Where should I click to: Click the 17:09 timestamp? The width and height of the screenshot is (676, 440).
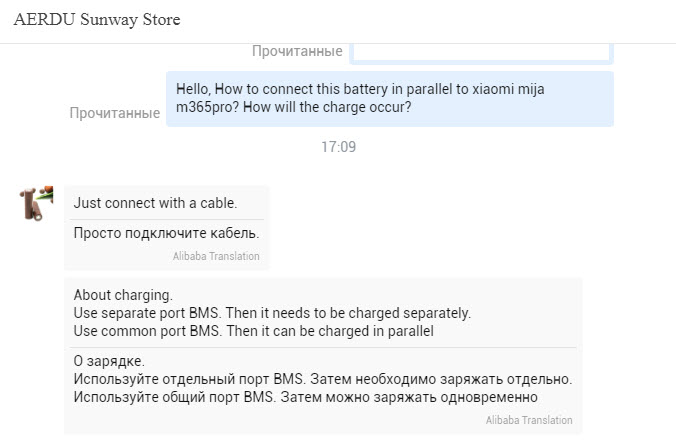coord(338,147)
